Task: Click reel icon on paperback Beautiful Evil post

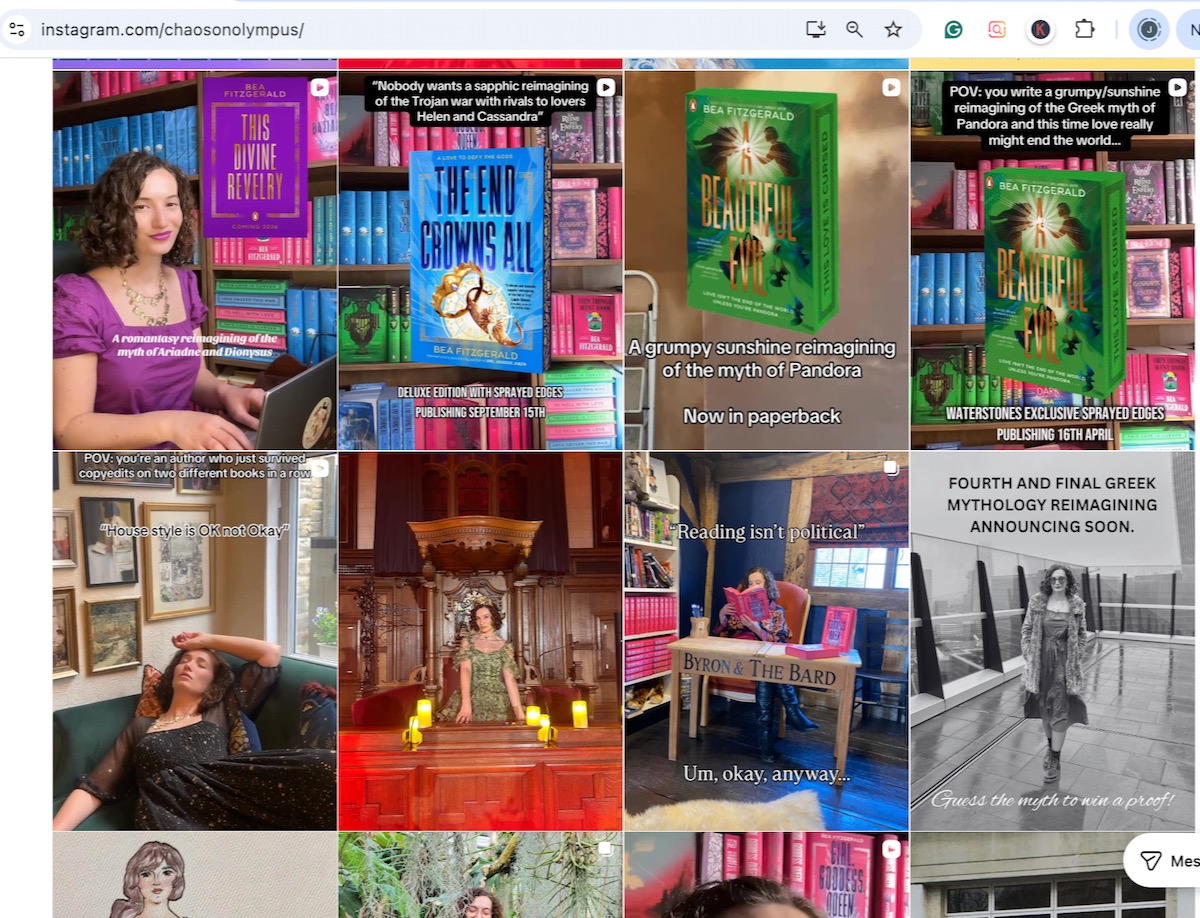Action: pyautogui.click(x=891, y=88)
